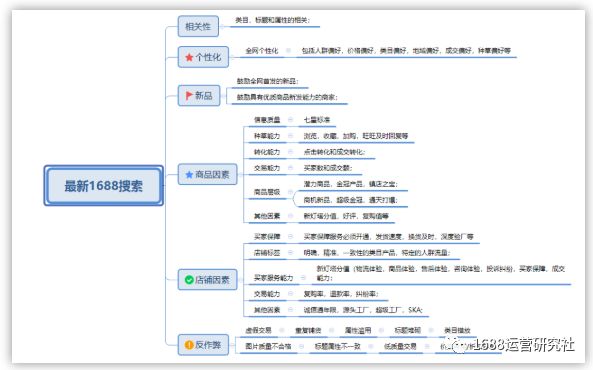
Task: Click the 商品层级 subtopic
Action: pyautogui.click(x=267, y=192)
